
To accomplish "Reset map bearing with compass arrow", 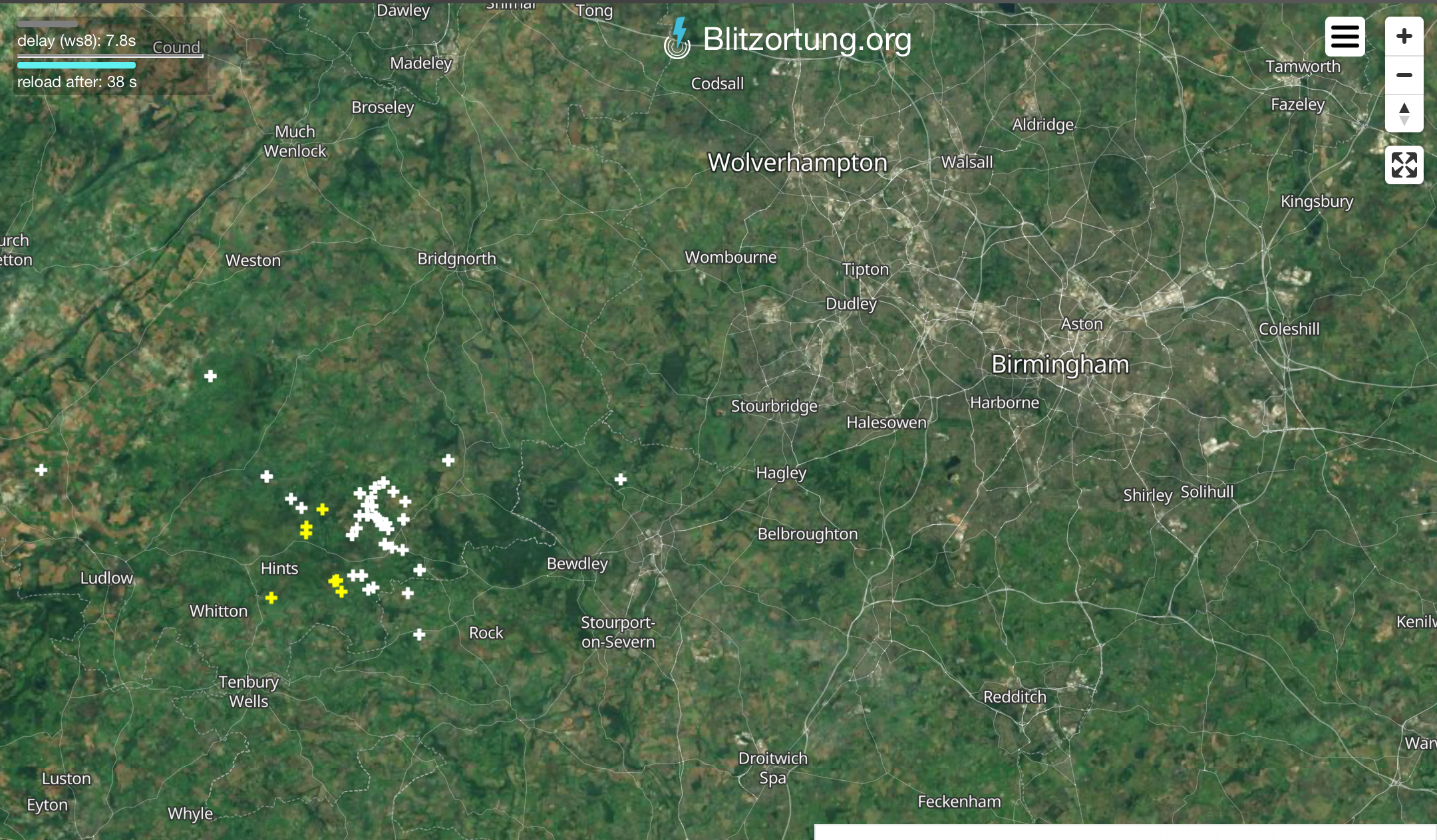I will coord(1404,114).
